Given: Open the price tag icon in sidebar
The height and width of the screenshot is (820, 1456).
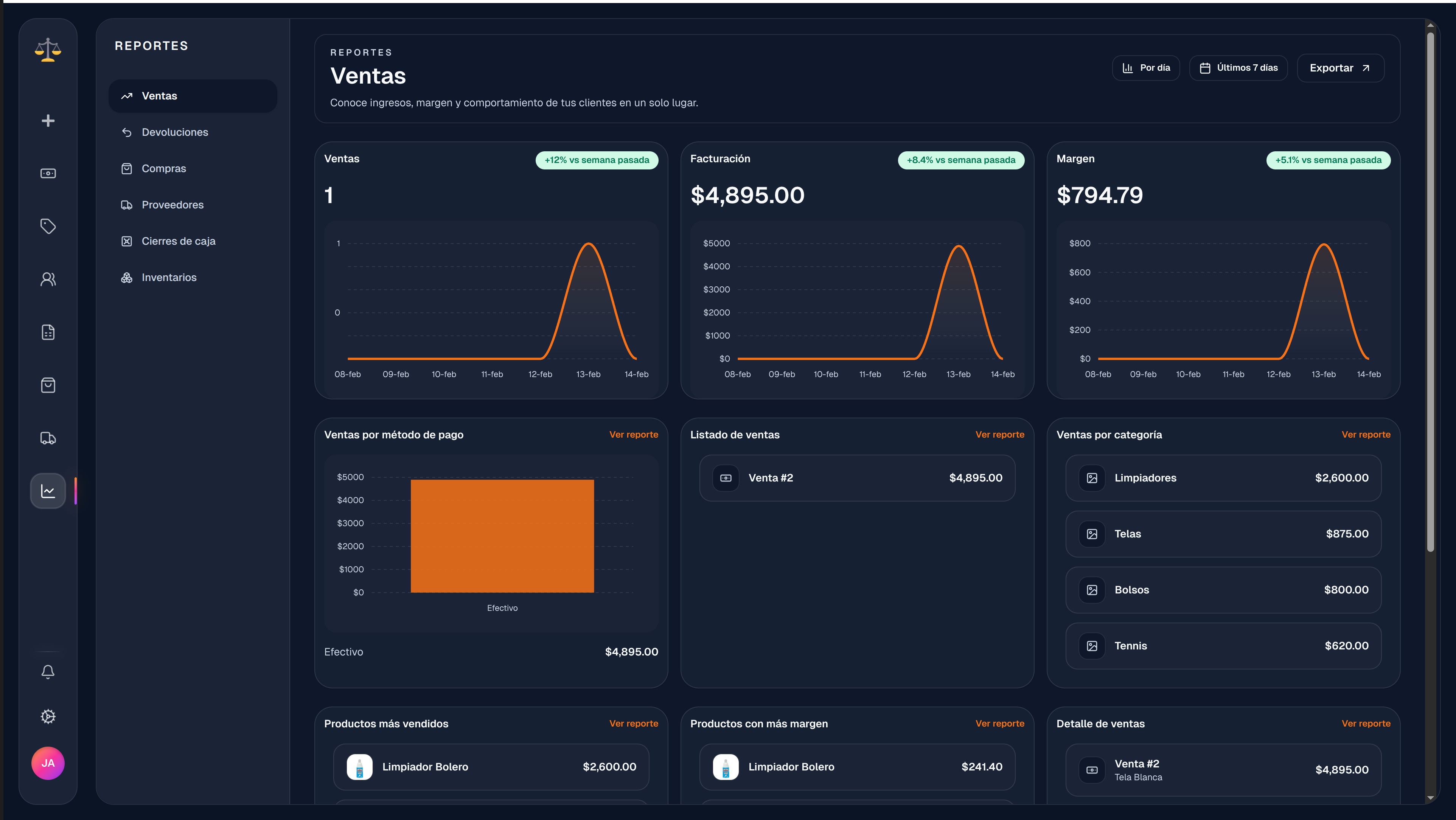Looking at the screenshot, I should 48,226.
